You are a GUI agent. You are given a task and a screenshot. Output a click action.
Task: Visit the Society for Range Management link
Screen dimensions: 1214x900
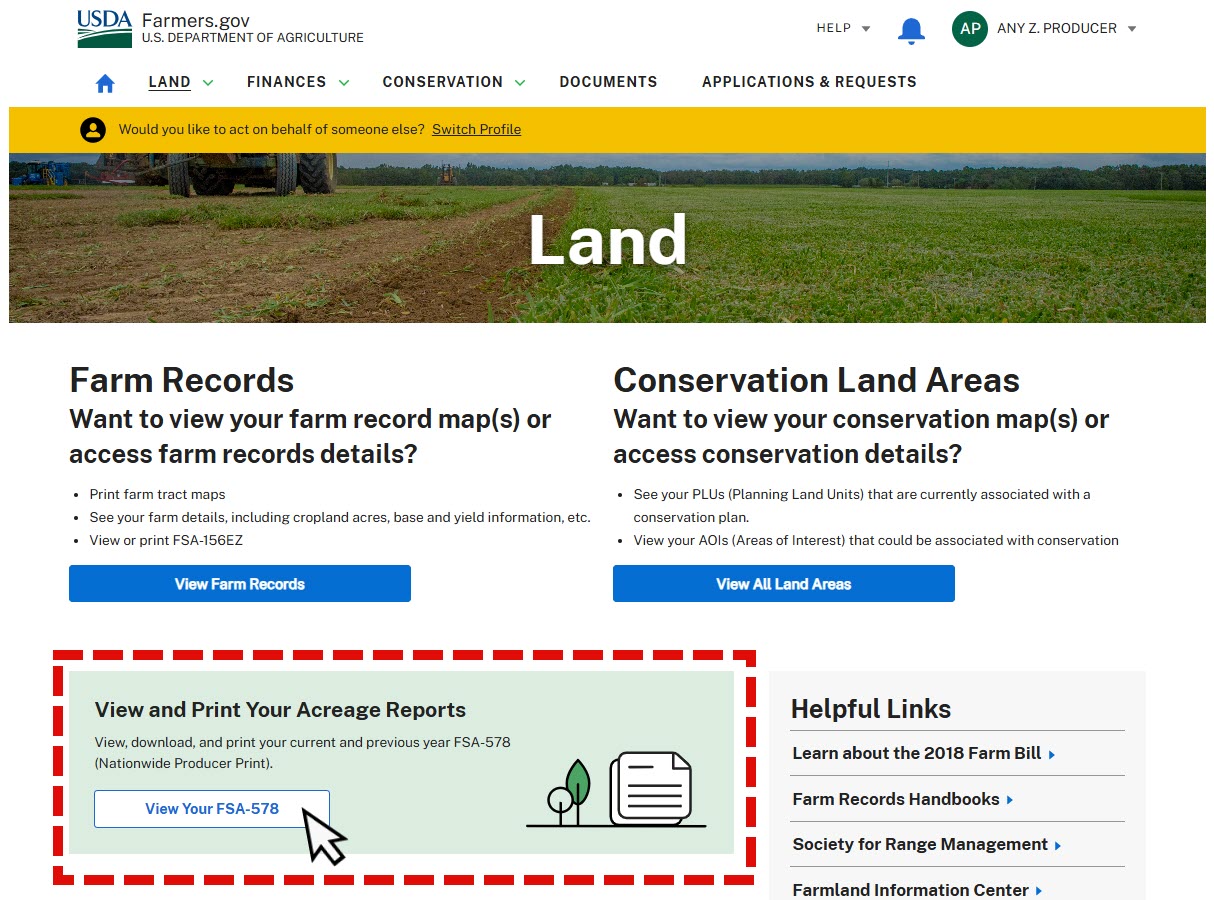pyautogui.click(x=919, y=844)
